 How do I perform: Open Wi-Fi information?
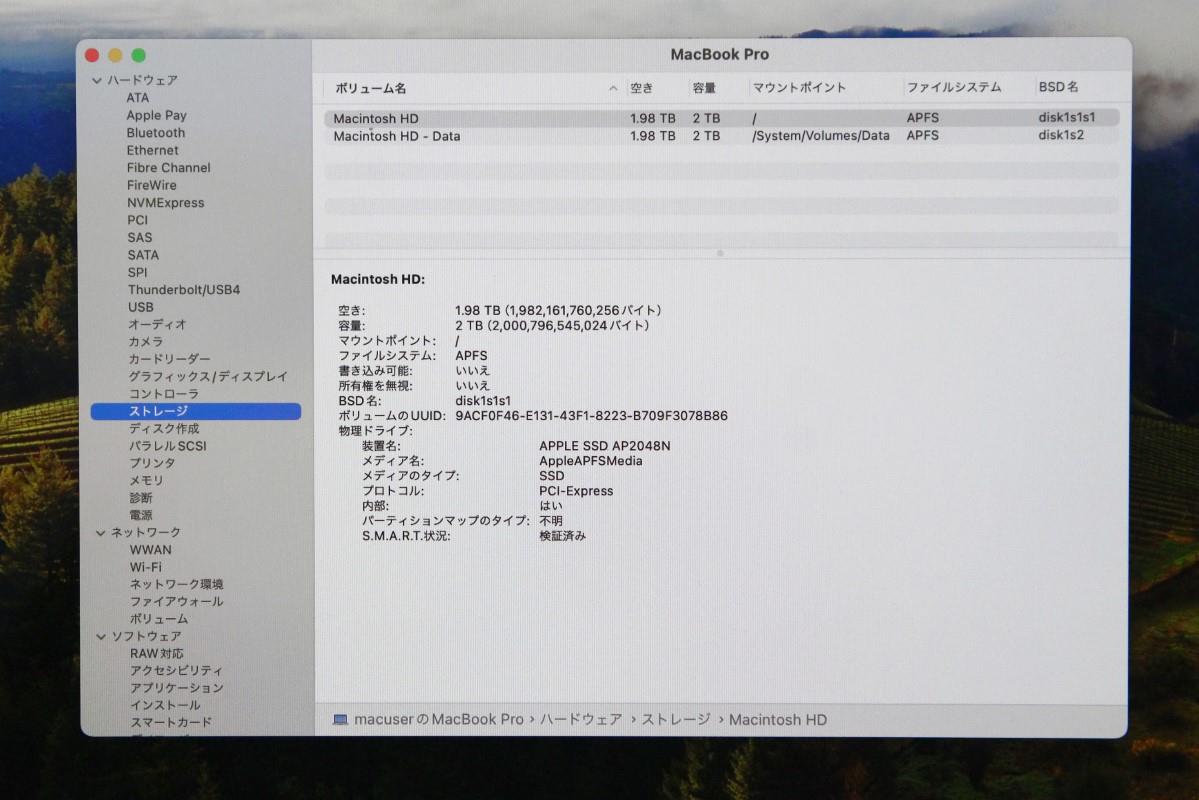pyautogui.click(x=145, y=567)
